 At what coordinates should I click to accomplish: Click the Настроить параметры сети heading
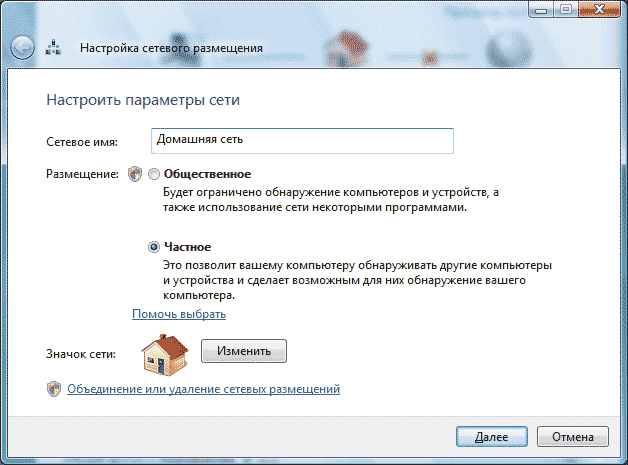pos(143,101)
